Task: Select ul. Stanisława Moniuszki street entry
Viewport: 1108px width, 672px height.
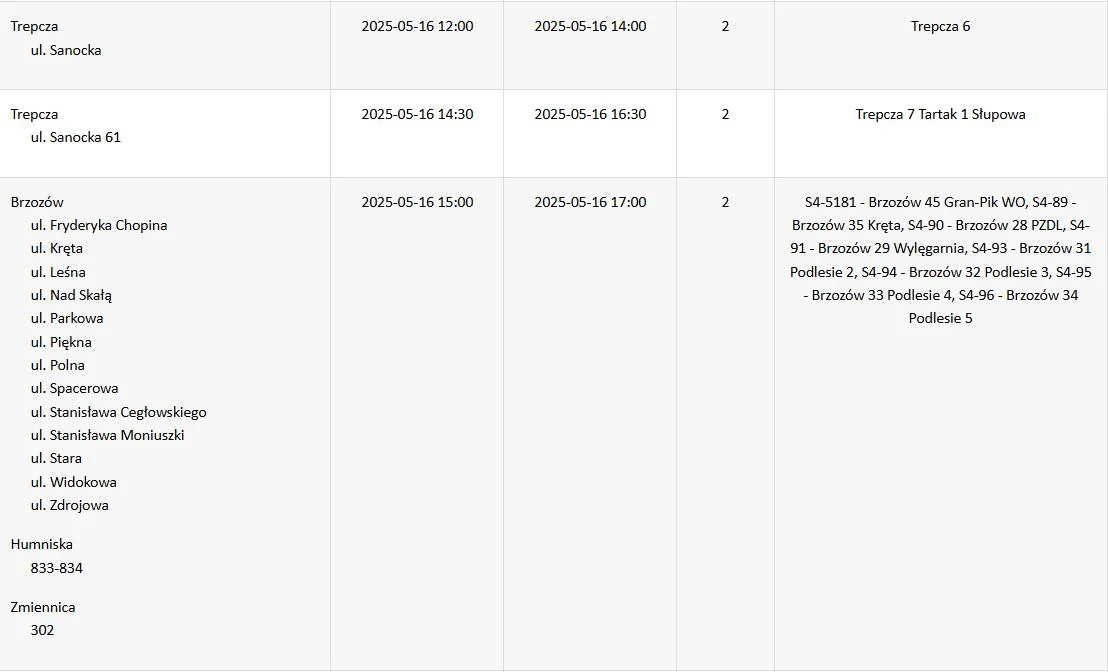Action: [x=107, y=435]
